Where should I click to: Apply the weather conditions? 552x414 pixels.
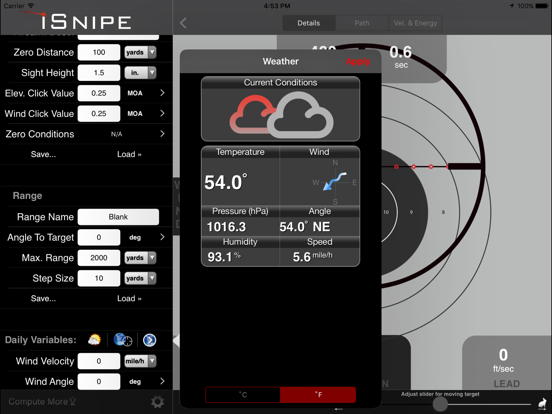coord(358,62)
